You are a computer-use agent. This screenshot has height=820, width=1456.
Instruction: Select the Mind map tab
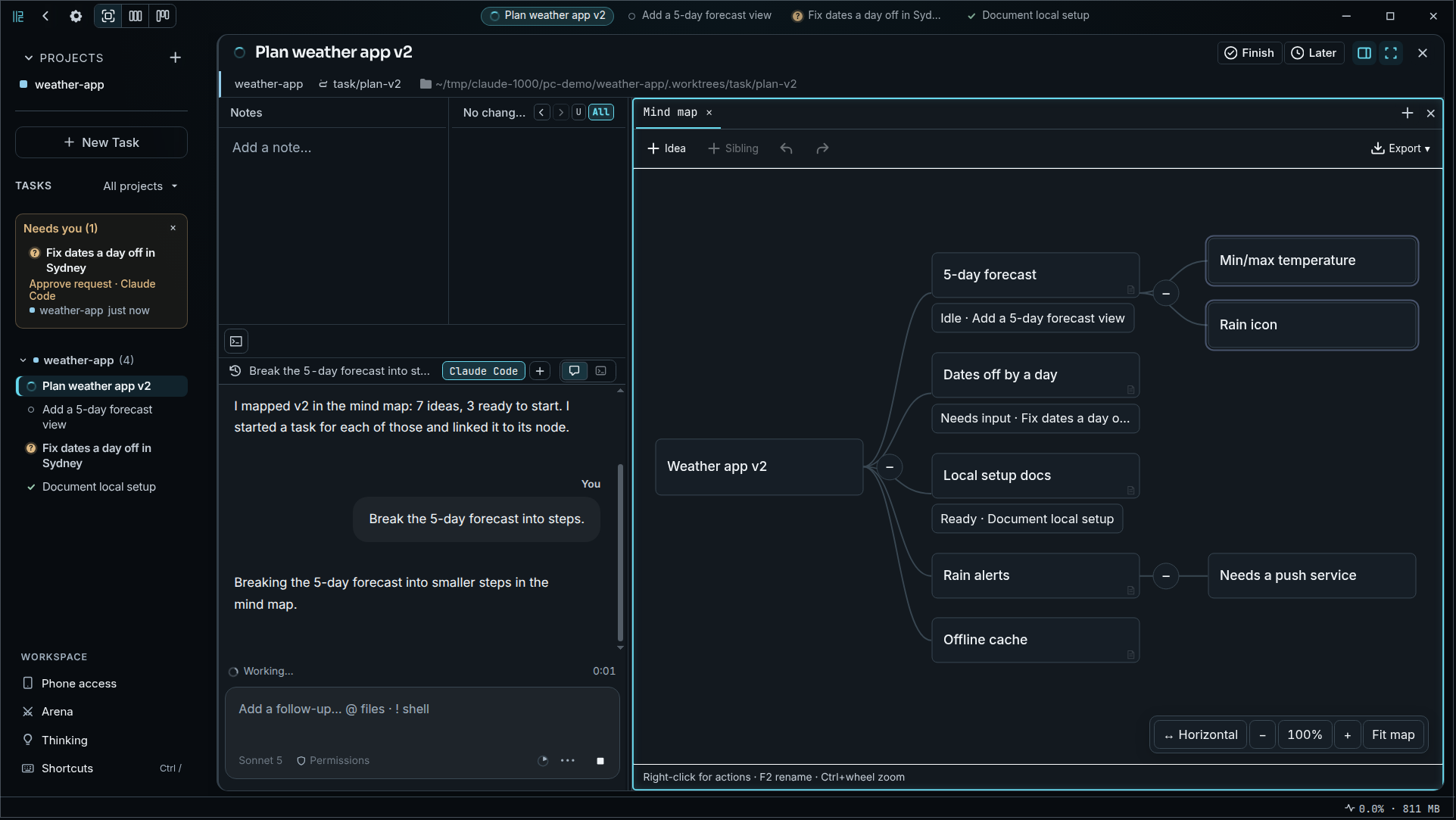pyautogui.click(x=670, y=112)
